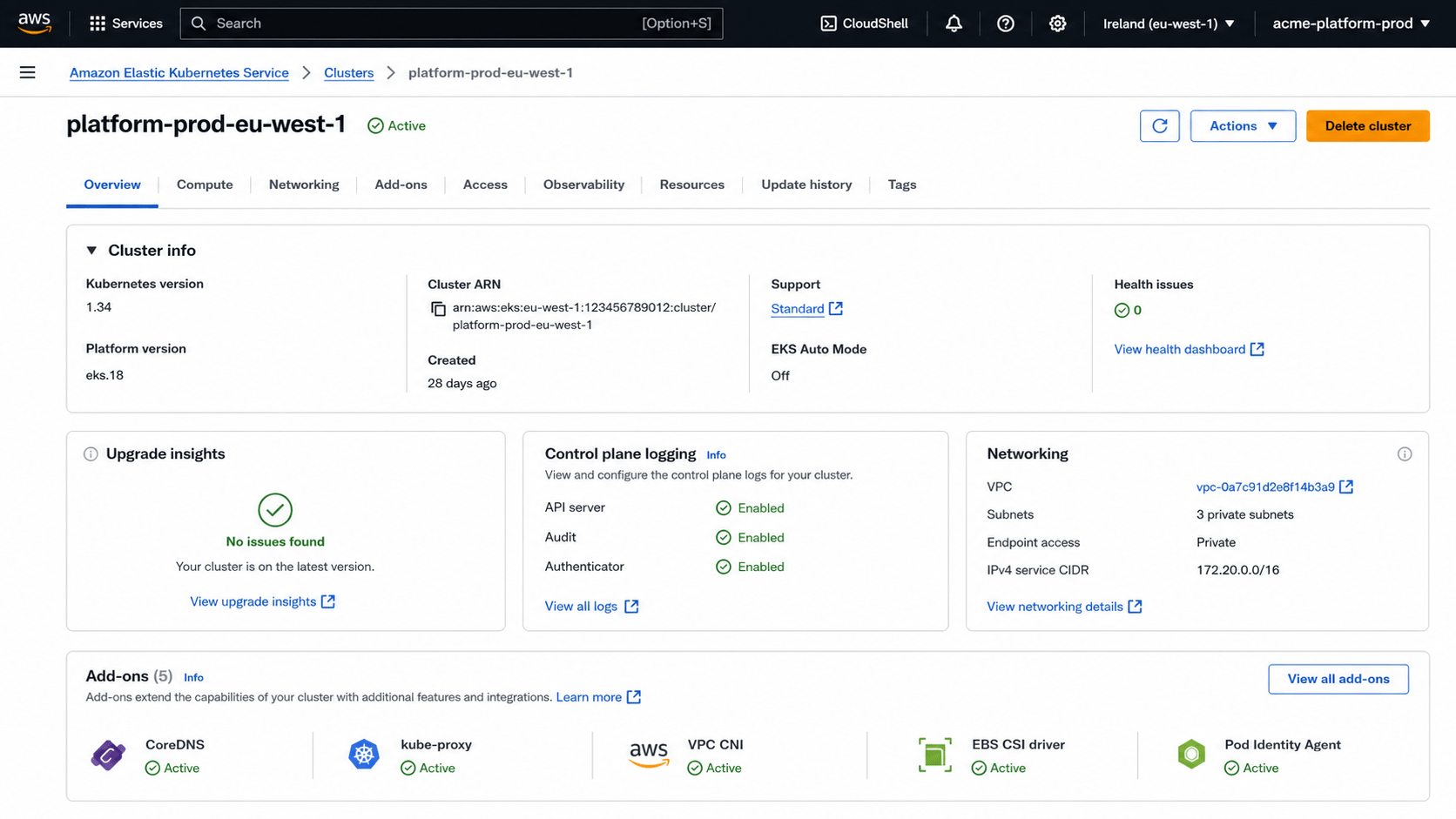Open the Actions dropdown
This screenshot has height=819, width=1456.
[x=1243, y=126]
